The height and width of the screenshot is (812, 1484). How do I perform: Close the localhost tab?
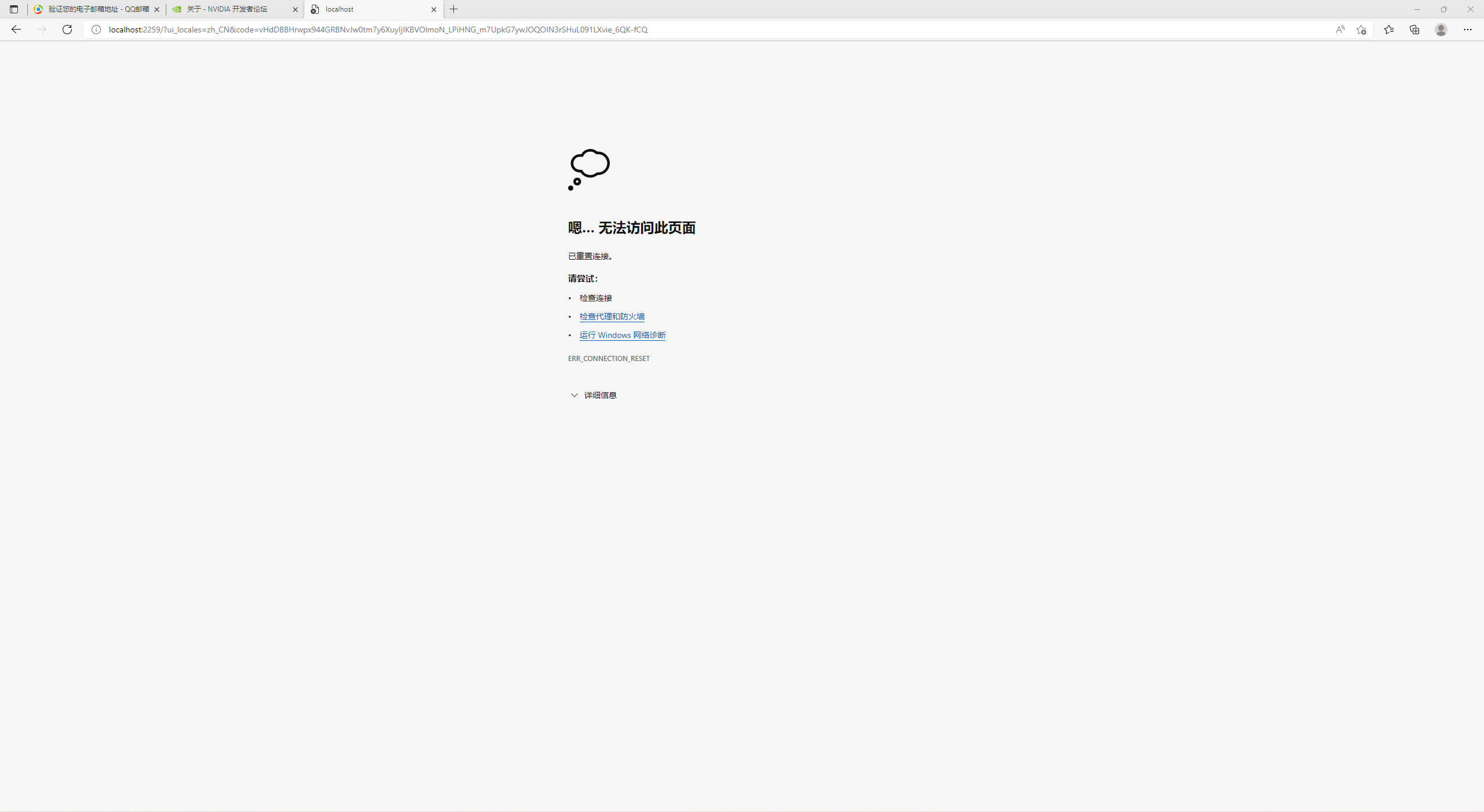[434, 9]
